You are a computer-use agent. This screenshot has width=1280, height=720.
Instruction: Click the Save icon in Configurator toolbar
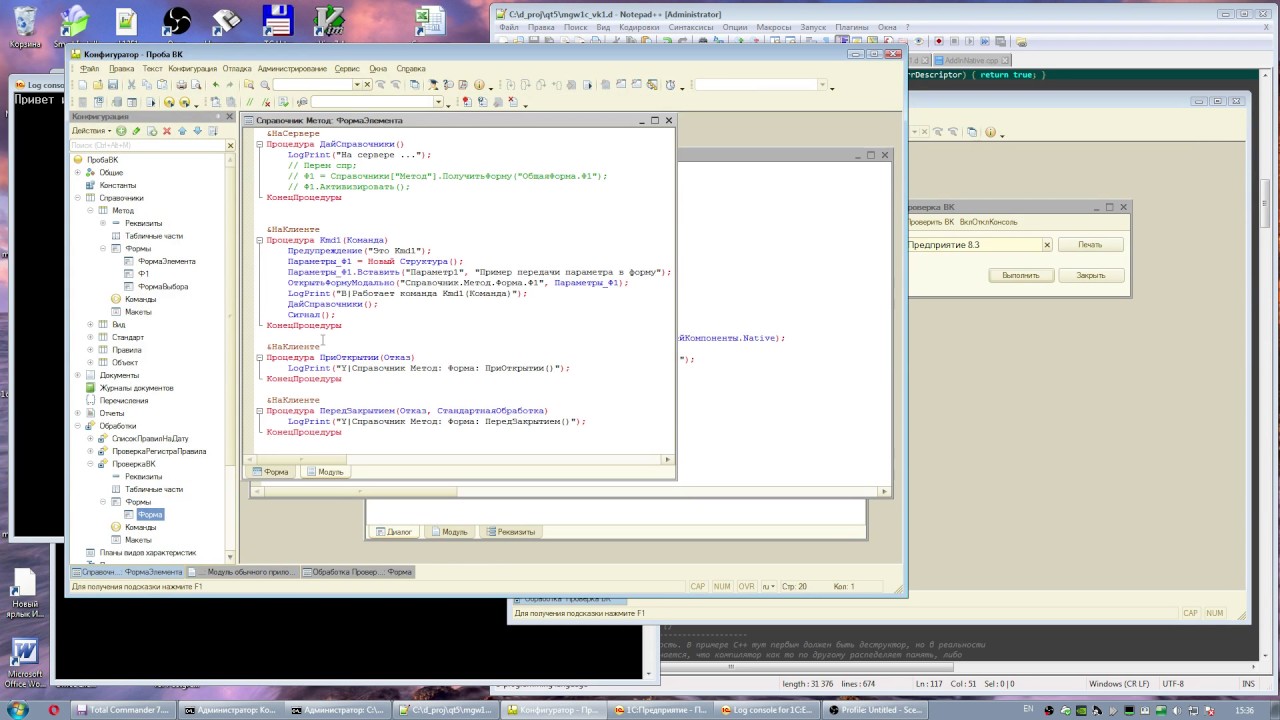(114, 85)
